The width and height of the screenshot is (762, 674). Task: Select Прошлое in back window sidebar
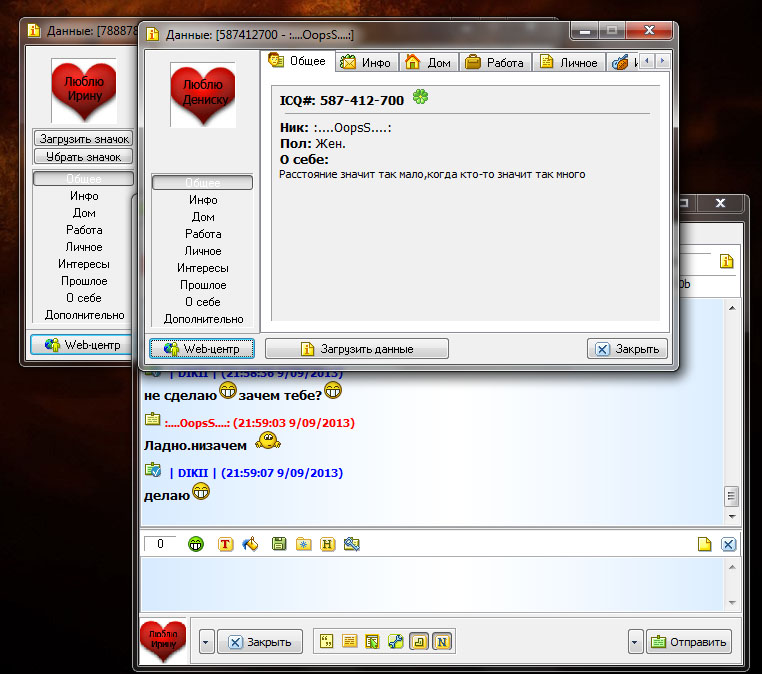84,281
